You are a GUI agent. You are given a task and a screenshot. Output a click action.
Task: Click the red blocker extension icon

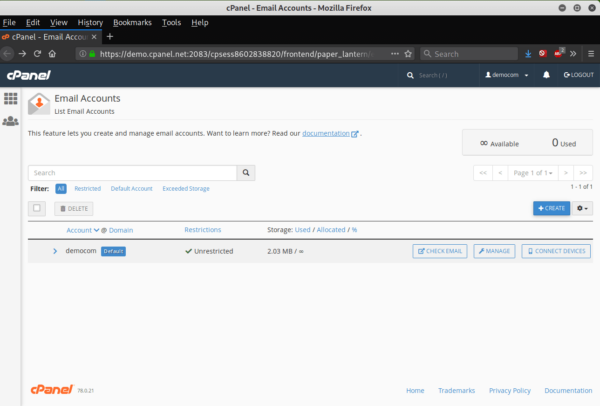point(543,54)
